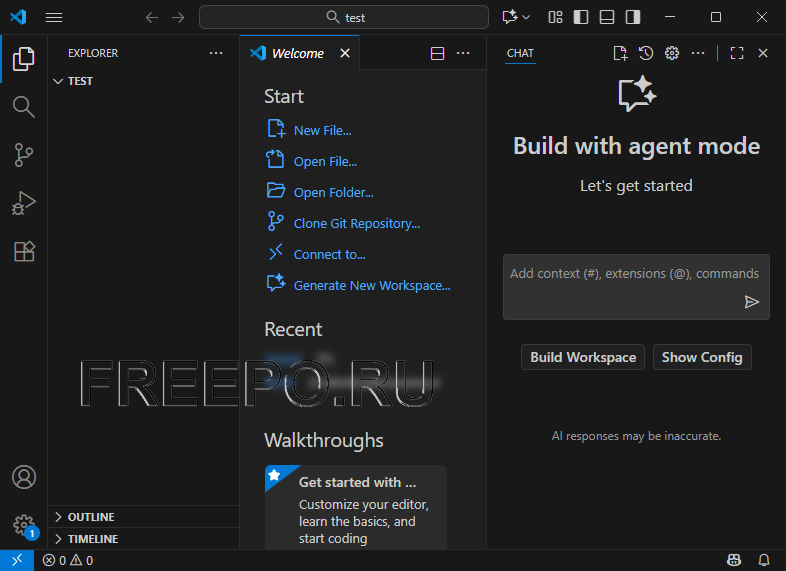Click the New File... link

click(322, 130)
